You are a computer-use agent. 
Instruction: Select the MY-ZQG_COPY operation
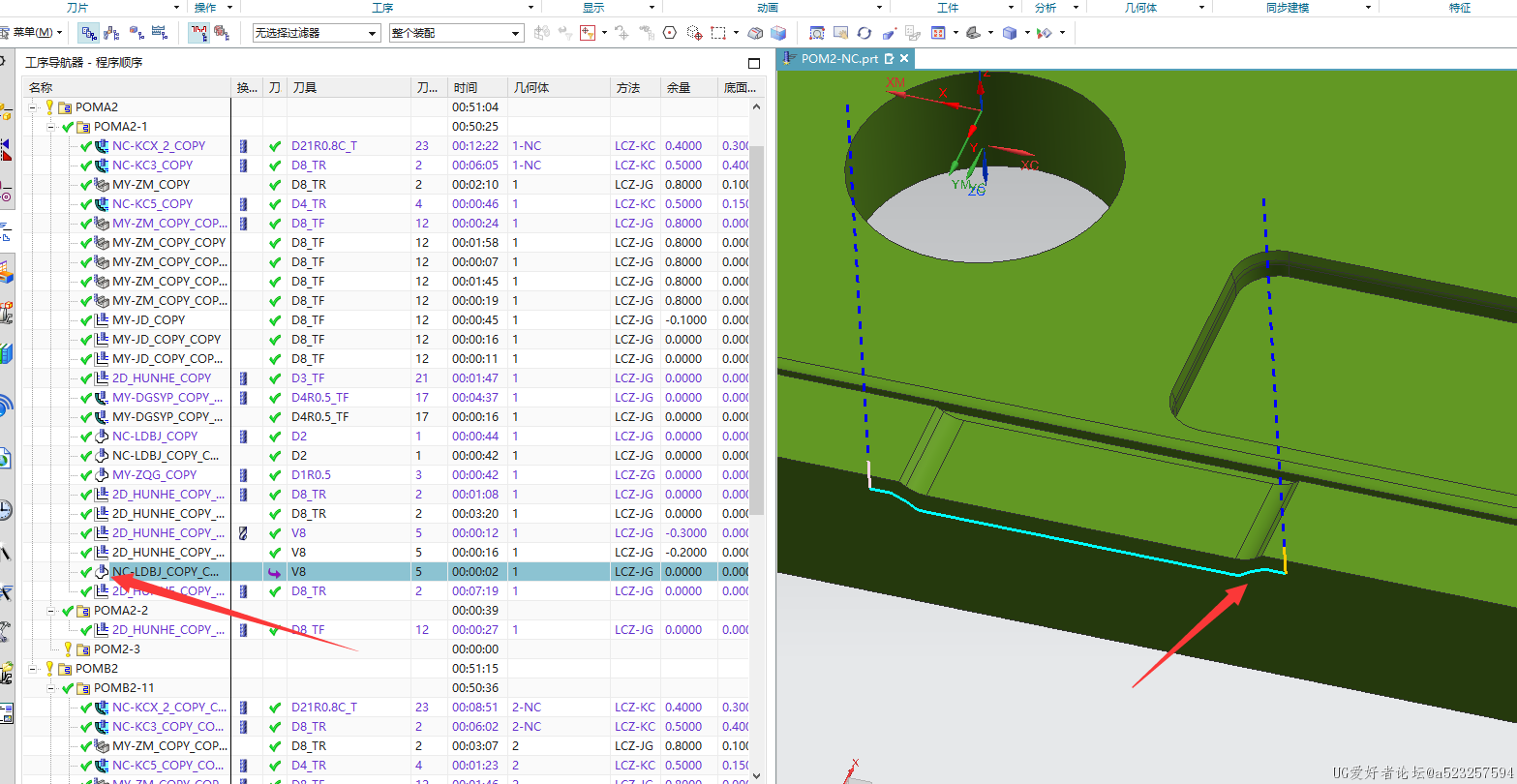(x=154, y=475)
